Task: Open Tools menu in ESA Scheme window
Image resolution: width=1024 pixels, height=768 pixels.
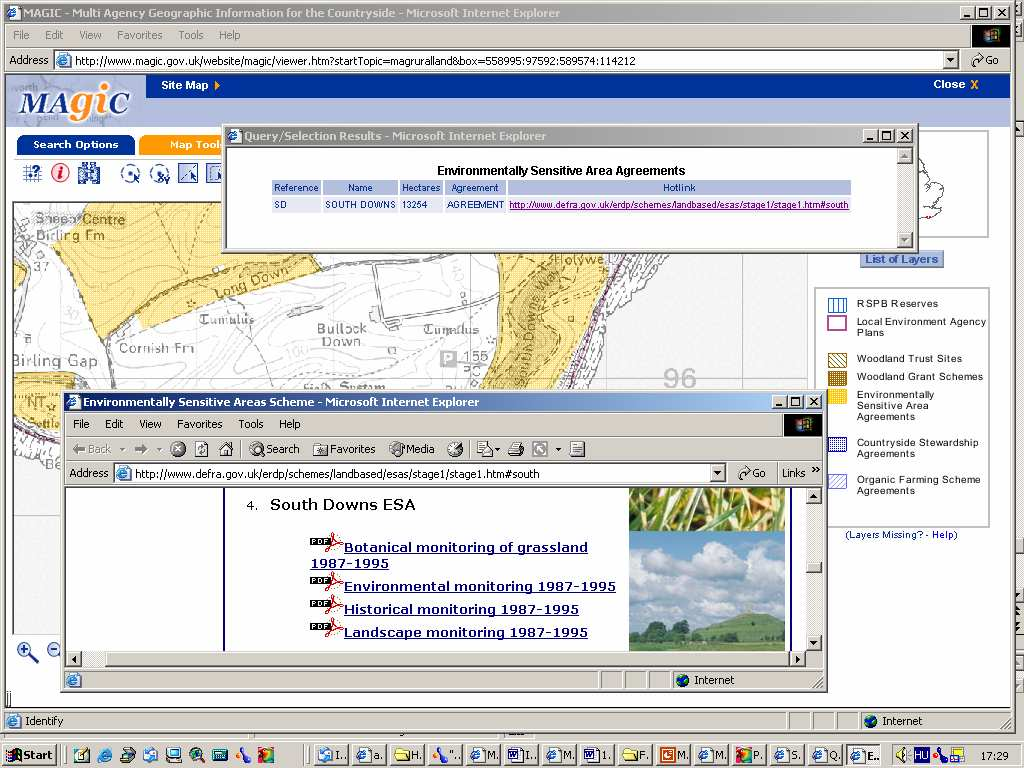Action: pyautogui.click(x=251, y=424)
